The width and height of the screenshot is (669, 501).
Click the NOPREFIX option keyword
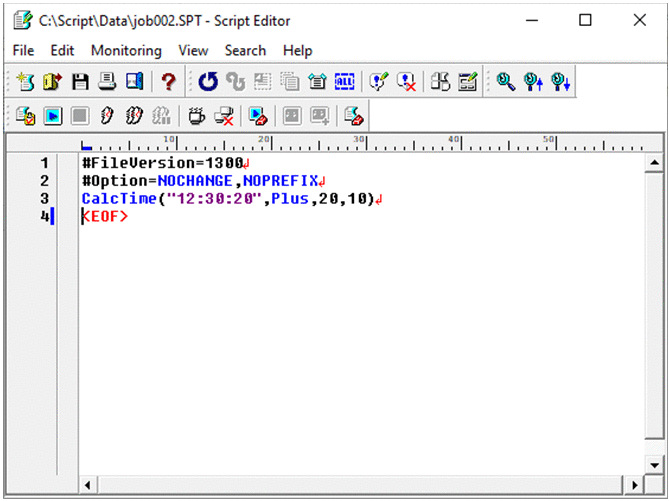click(280, 181)
